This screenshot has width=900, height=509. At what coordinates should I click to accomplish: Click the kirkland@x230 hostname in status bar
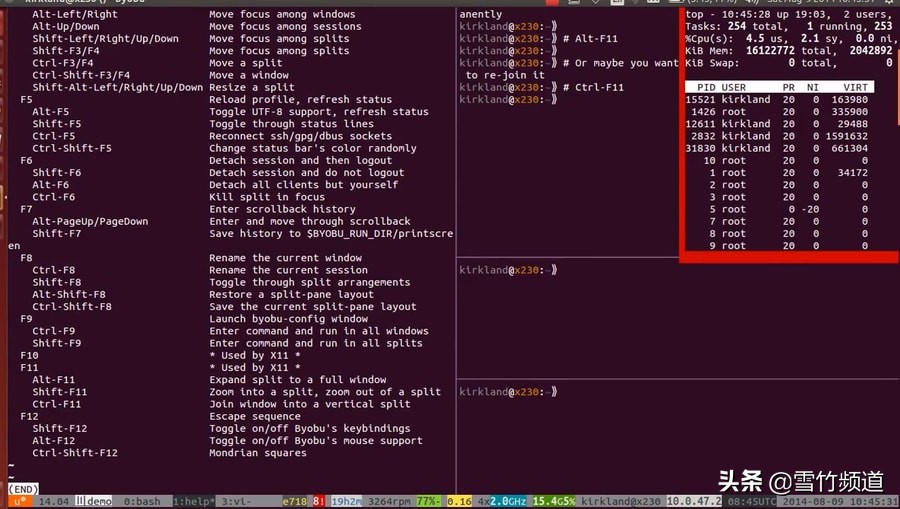620,502
